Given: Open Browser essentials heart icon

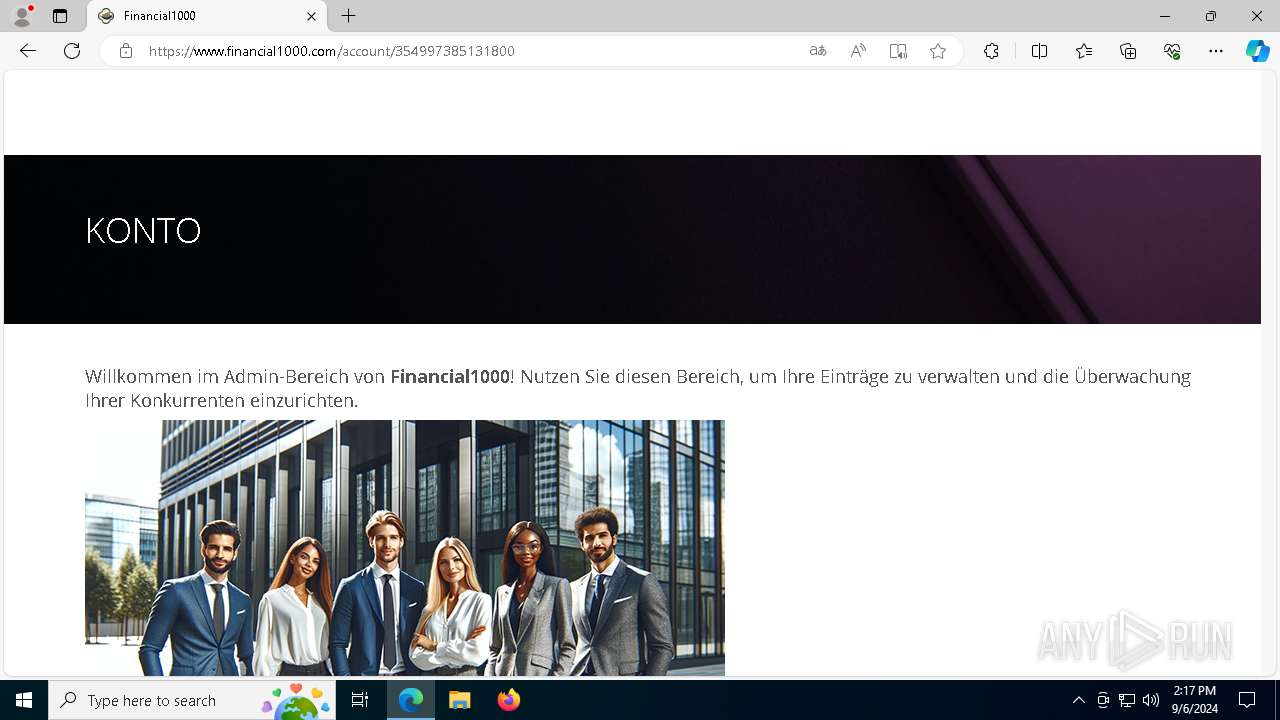Looking at the screenshot, I should [1172, 51].
